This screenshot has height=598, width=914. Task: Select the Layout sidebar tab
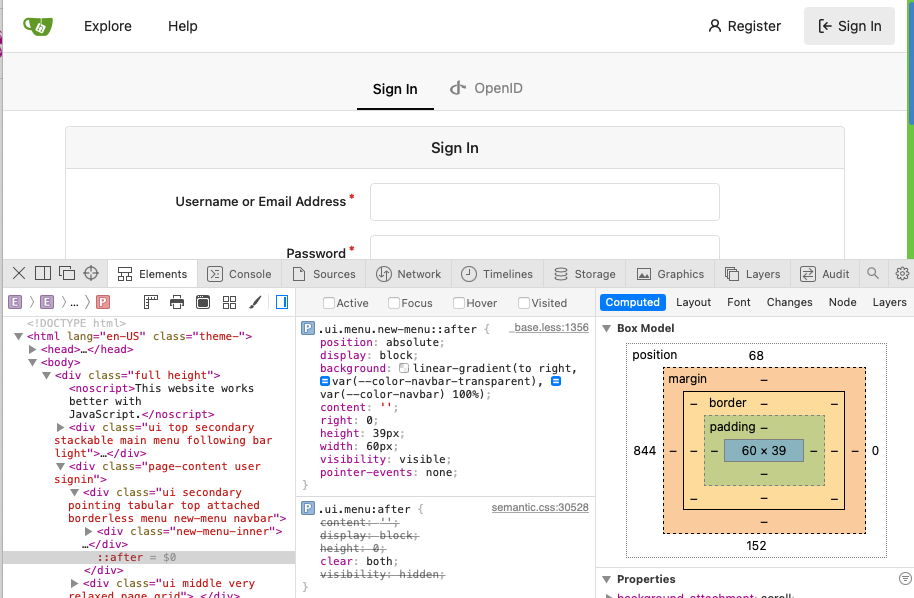pyautogui.click(x=694, y=302)
